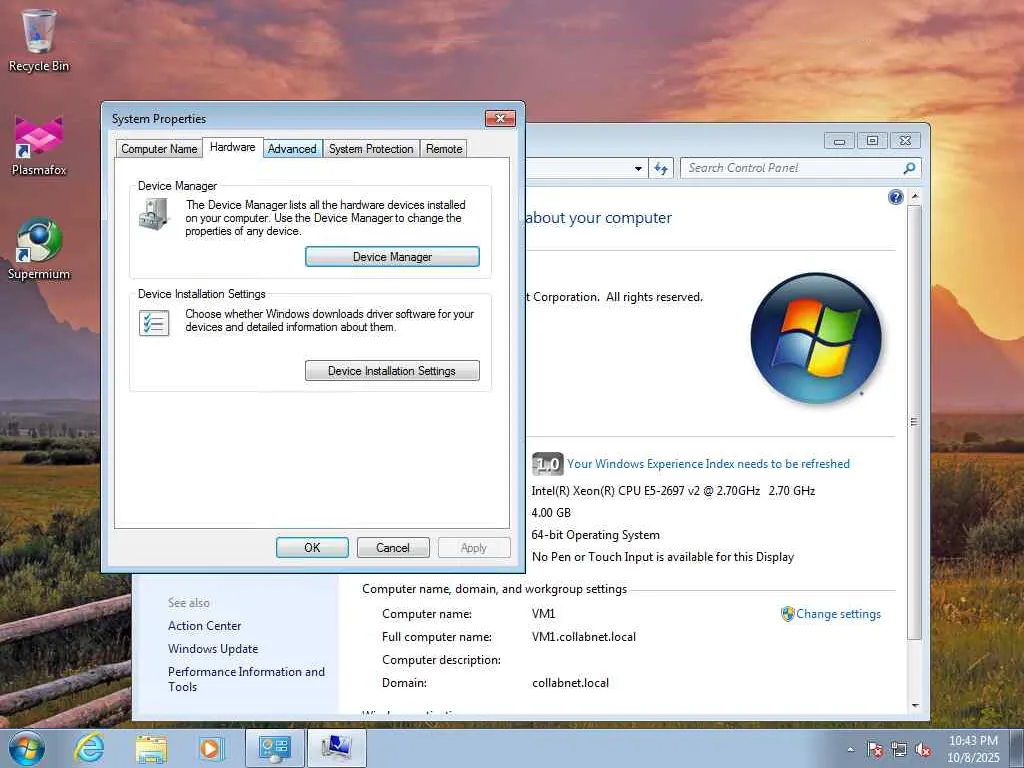Click the collabnet.local domain value
The image size is (1024, 768).
570,682
